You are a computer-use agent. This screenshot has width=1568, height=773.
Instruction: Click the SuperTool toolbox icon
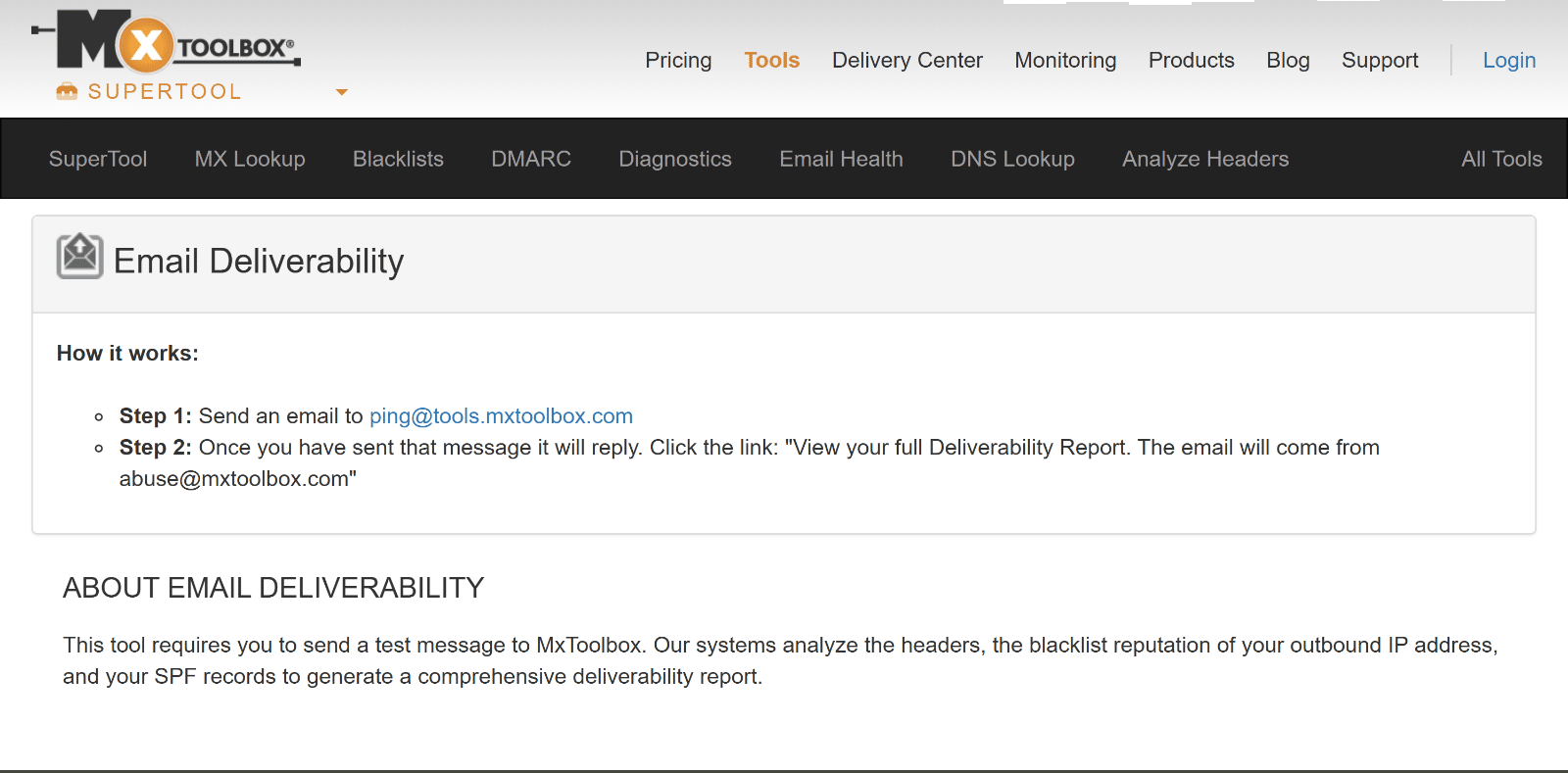click(67, 91)
